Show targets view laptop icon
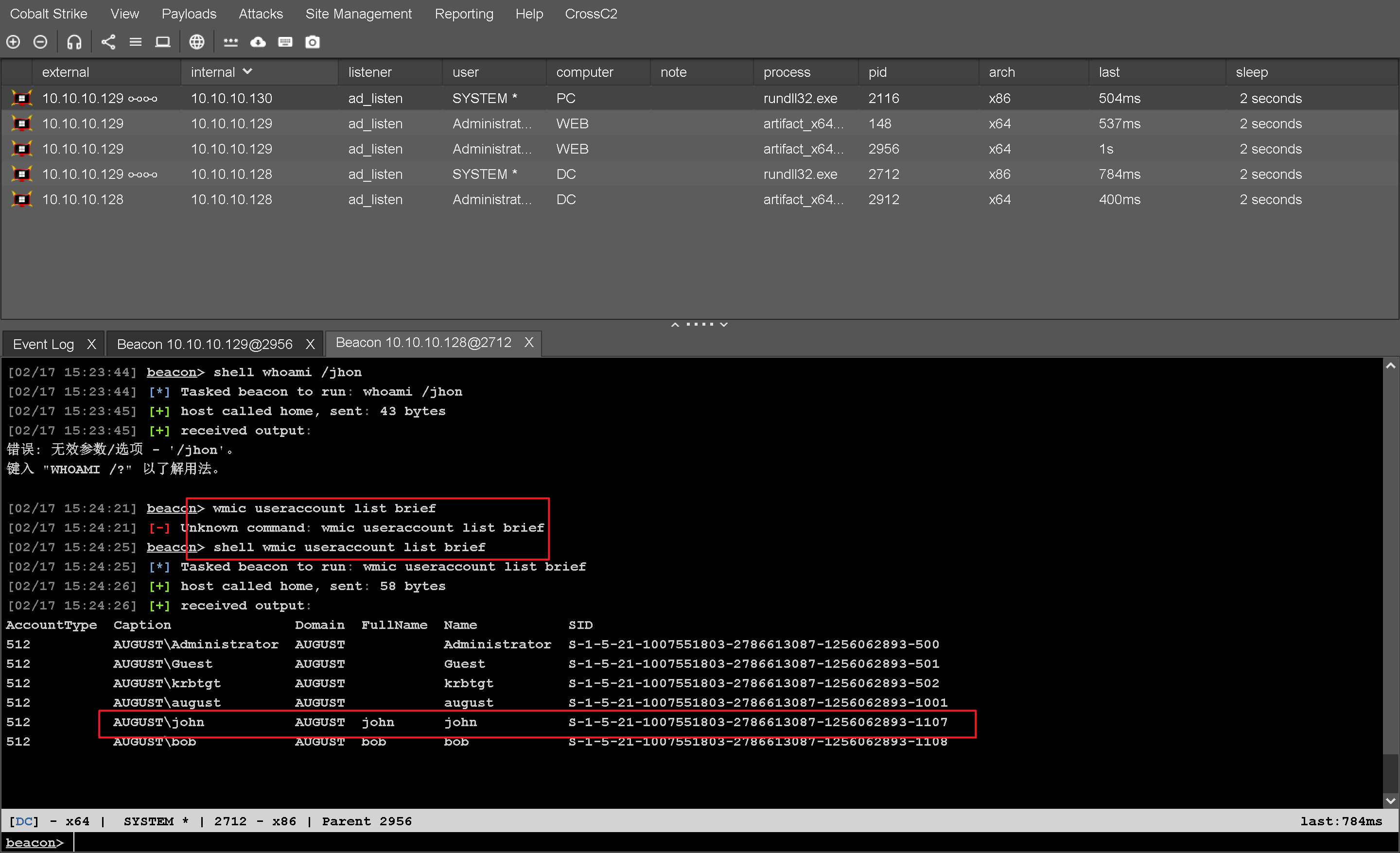 (162, 42)
